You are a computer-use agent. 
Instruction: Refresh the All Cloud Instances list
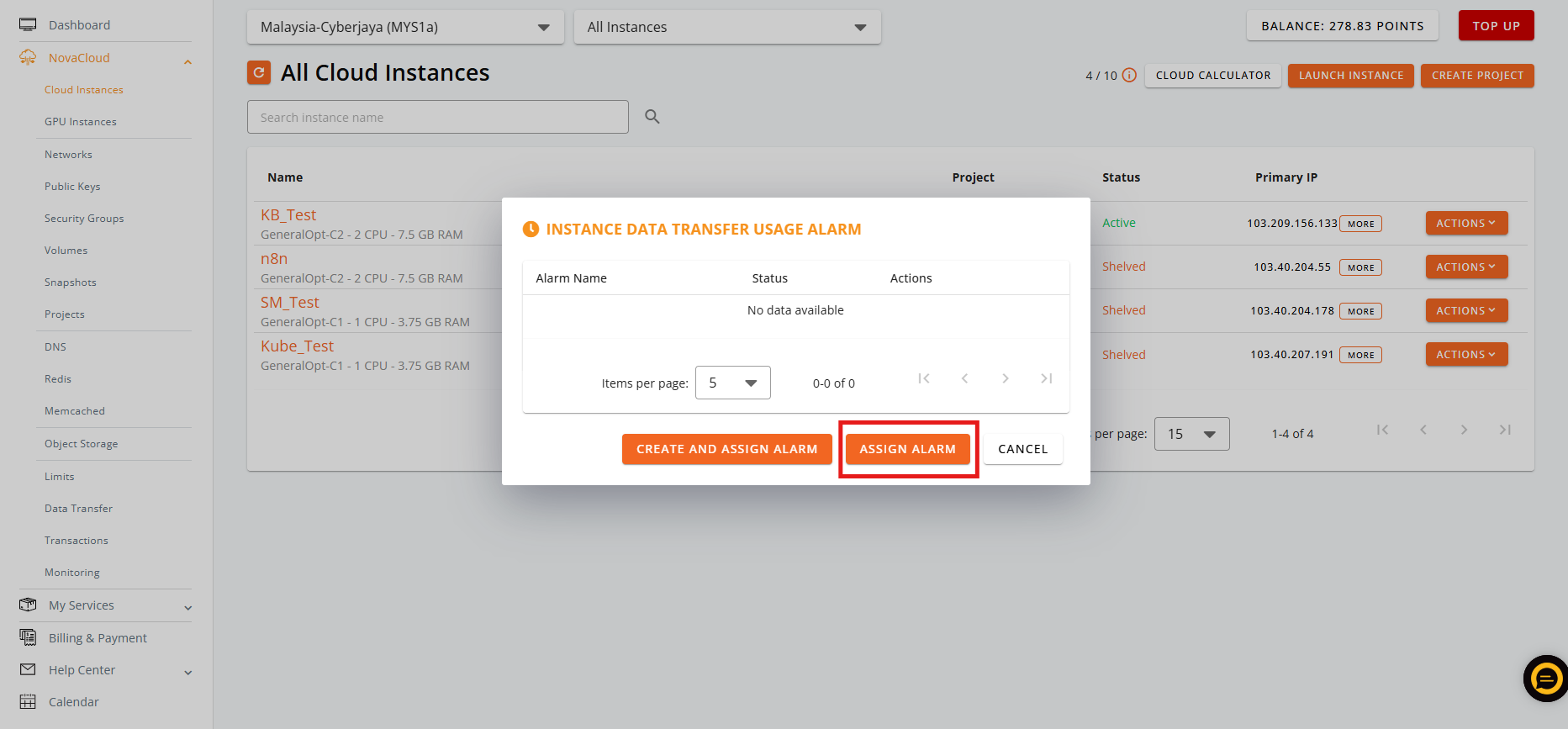pyautogui.click(x=259, y=73)
